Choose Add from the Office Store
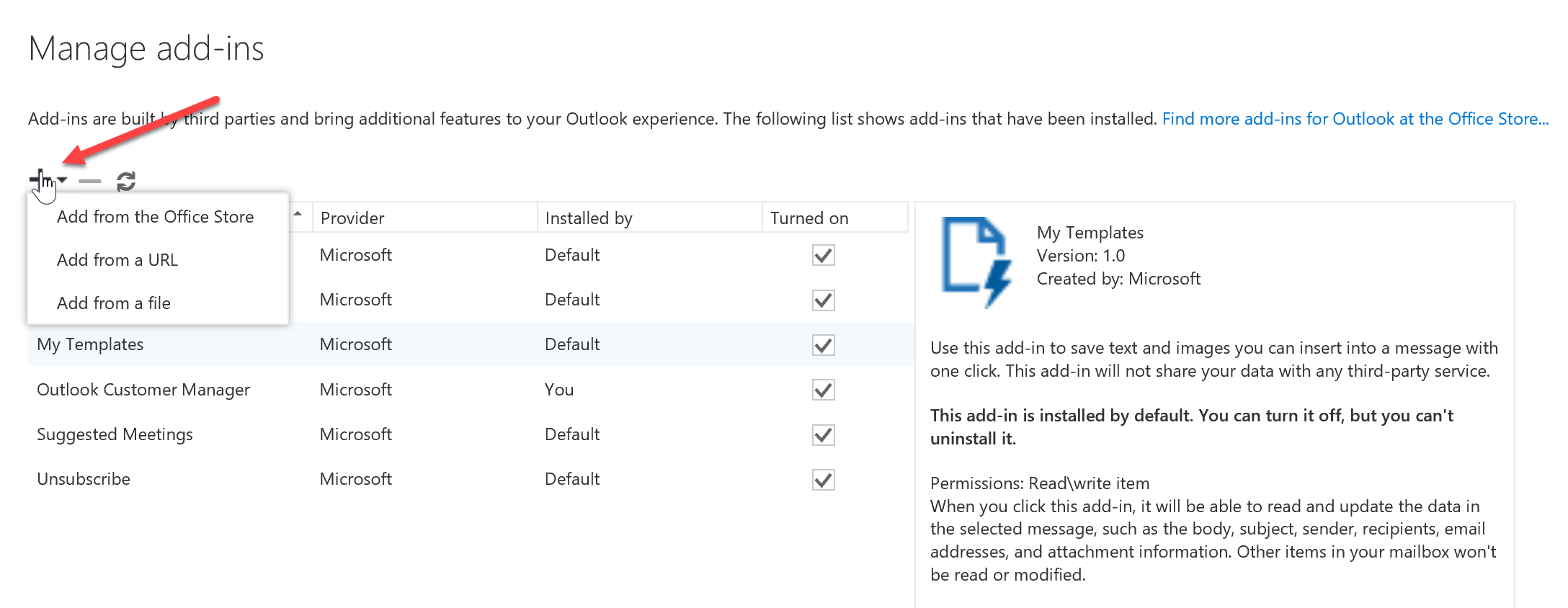 pos(156,217)
